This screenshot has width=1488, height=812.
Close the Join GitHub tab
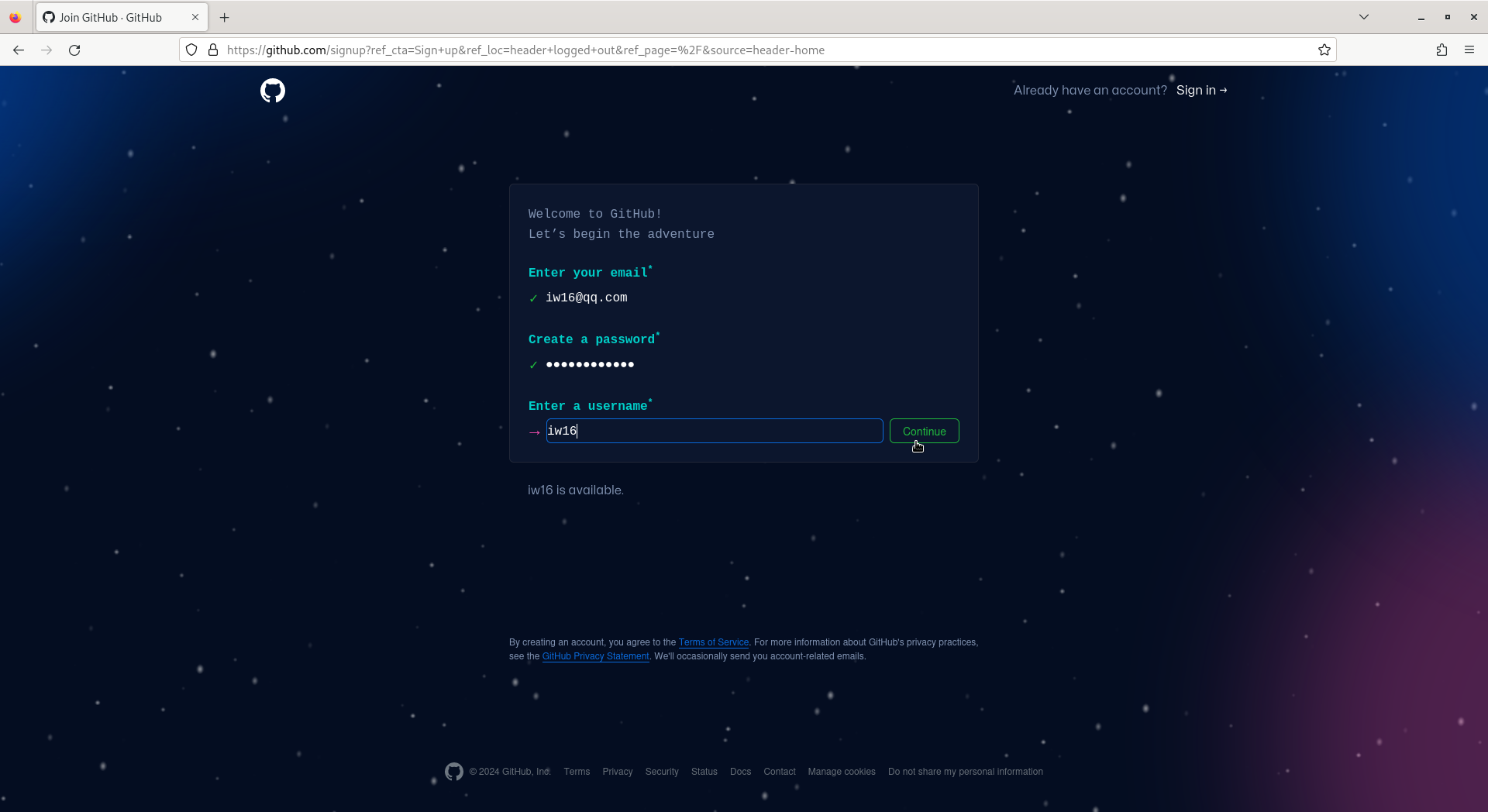(x=195, y=17)
